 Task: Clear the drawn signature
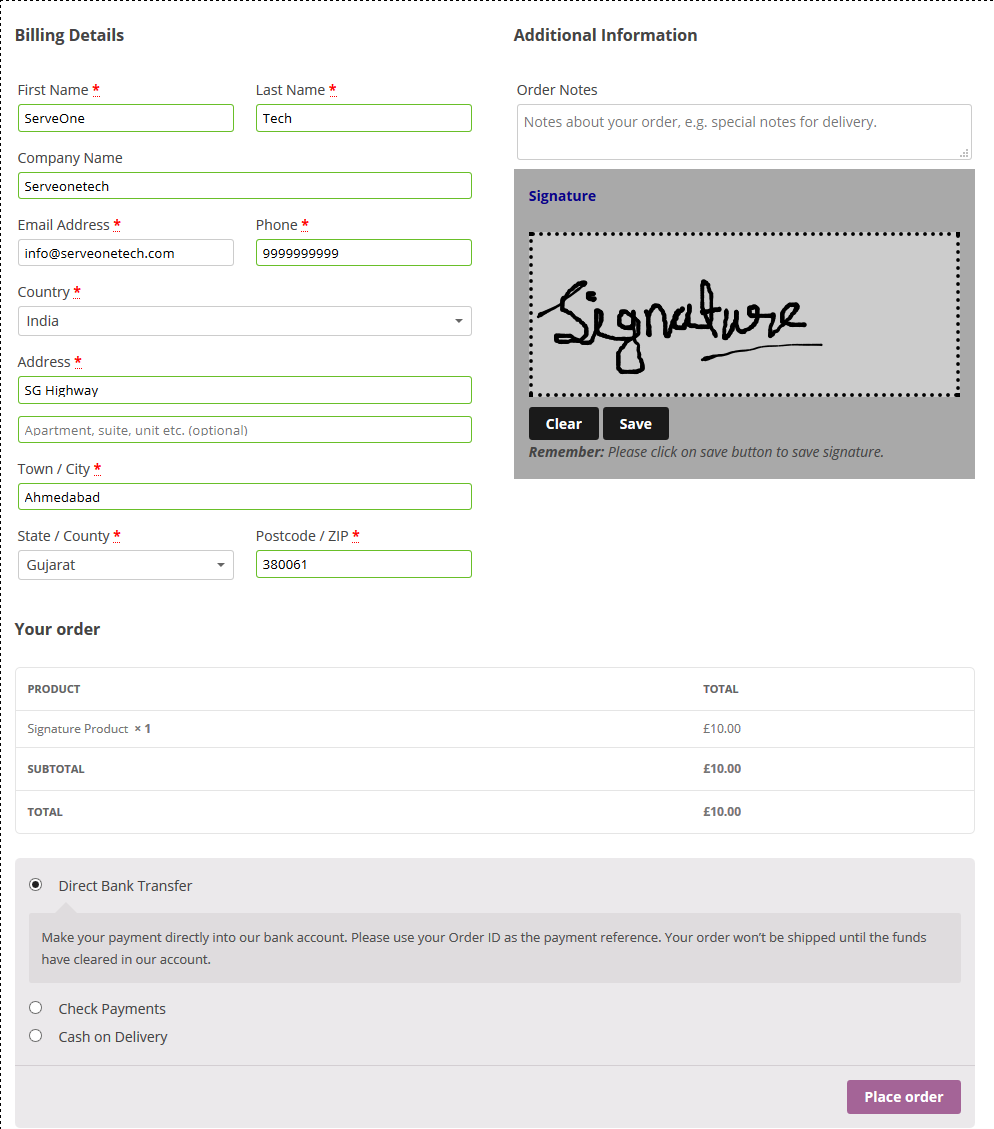564,423
